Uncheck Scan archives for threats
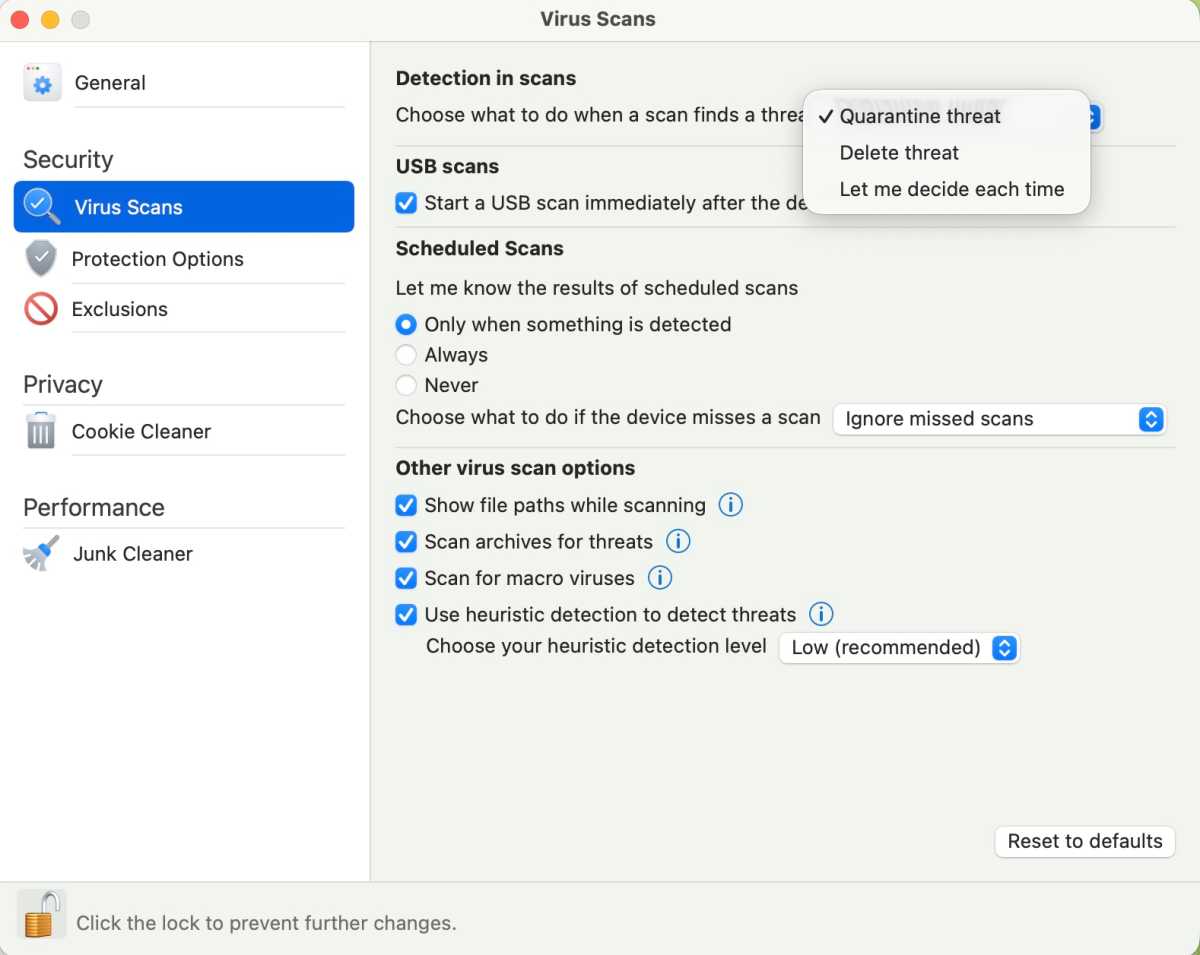 tap(406, 542)
